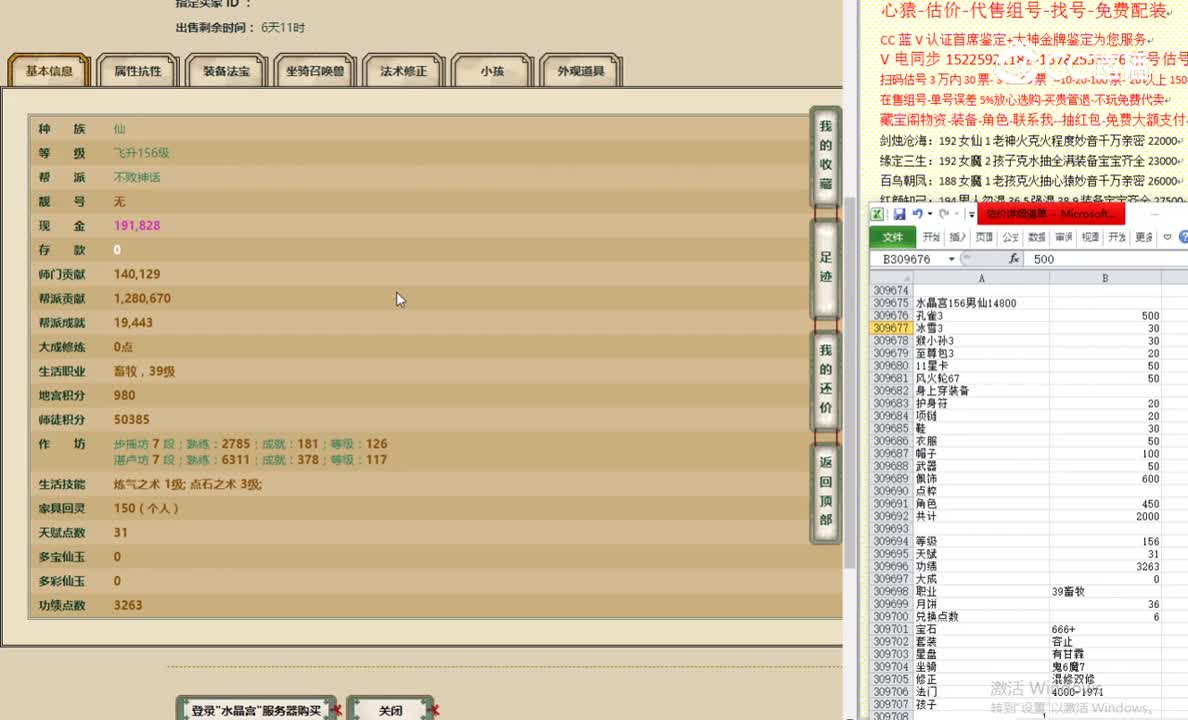Click the 关闭 button at the bottom
The width and height of the screenshot is (1188, 720).
pyautogui.click(x=390, y=709)
